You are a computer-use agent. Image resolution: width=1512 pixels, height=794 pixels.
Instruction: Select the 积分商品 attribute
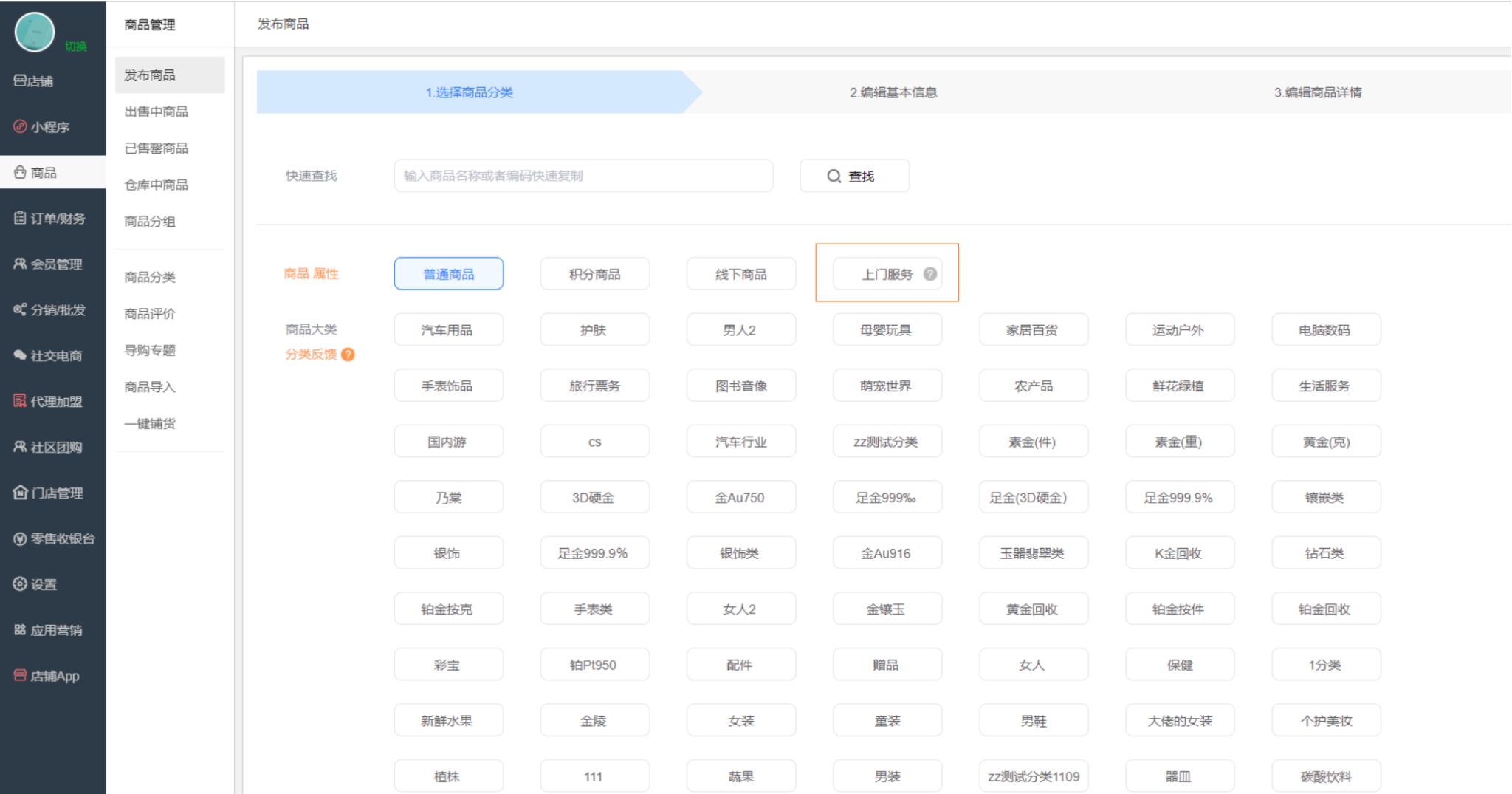click(x=595, y=274)
